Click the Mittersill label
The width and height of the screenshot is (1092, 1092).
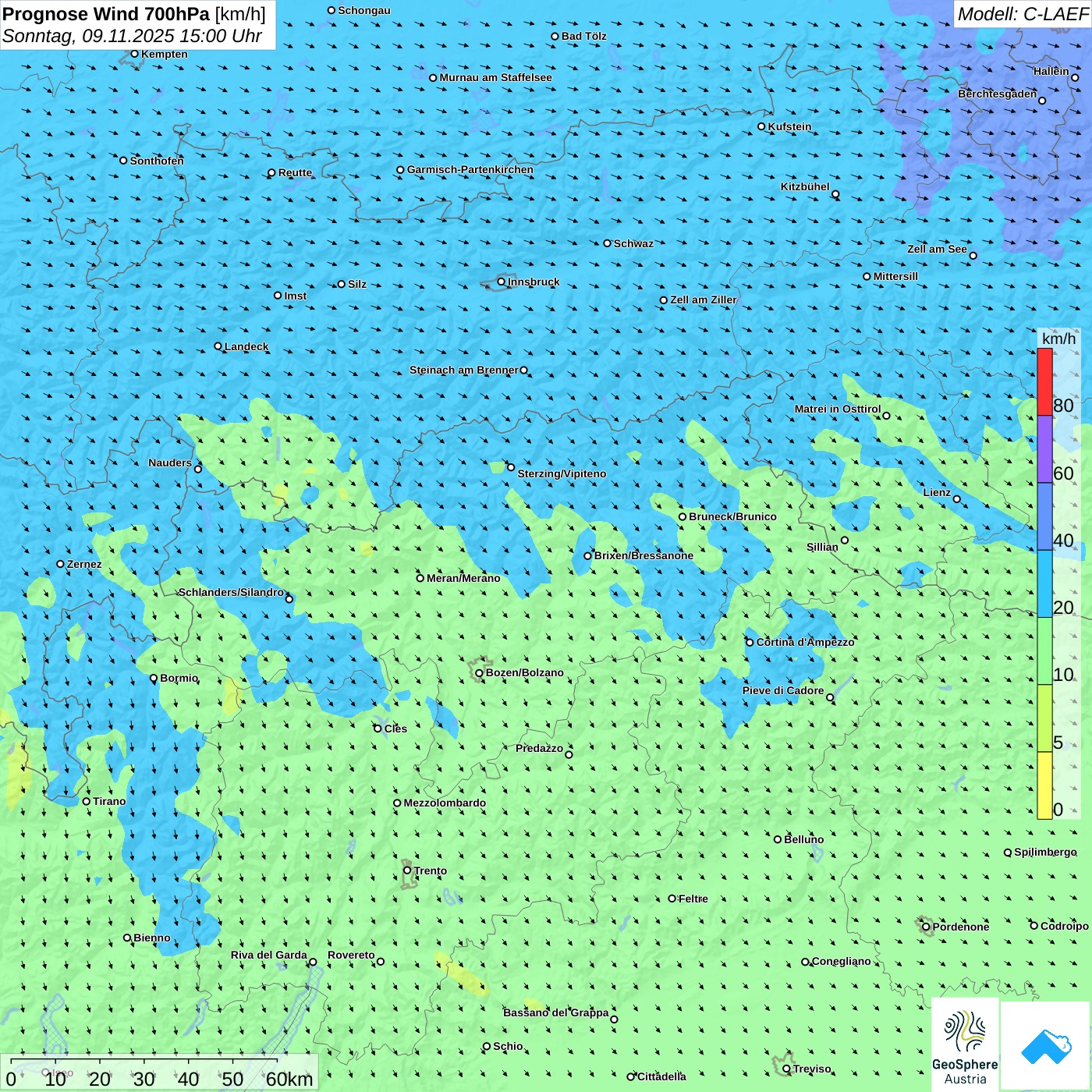(895, 276)
